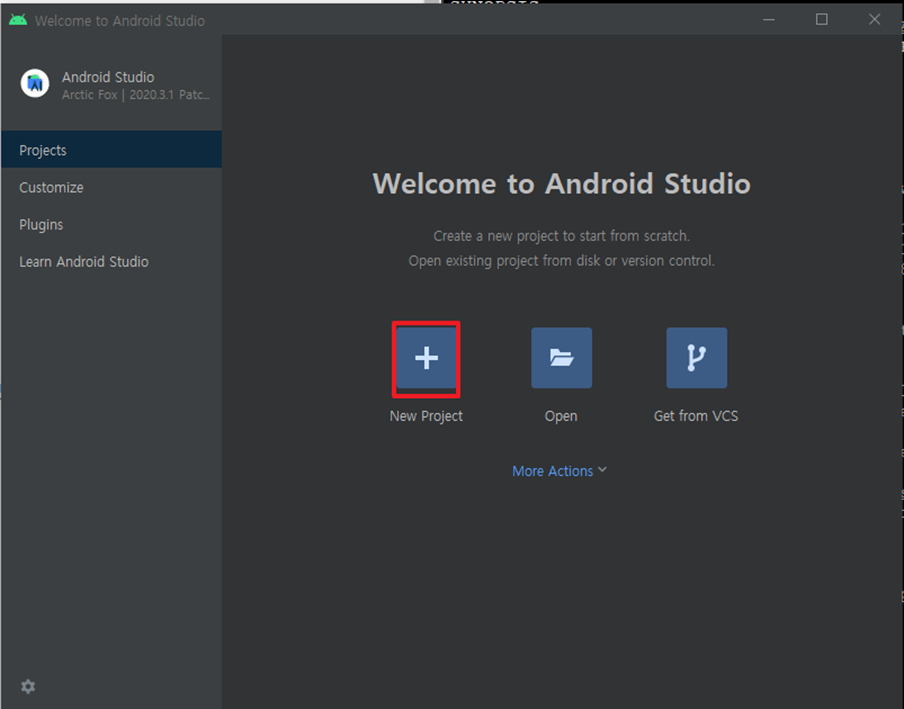
Task: Click the Get from VCS label
Action: click(x=696, y=416)
